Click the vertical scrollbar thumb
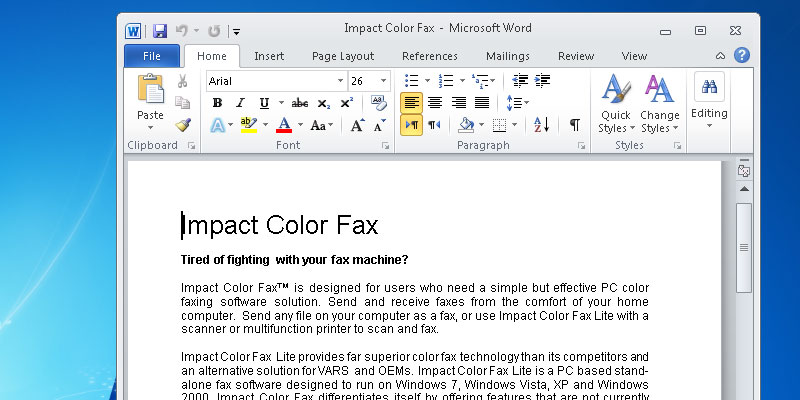Screen dimensions: 800x400 tap(743, 246)
